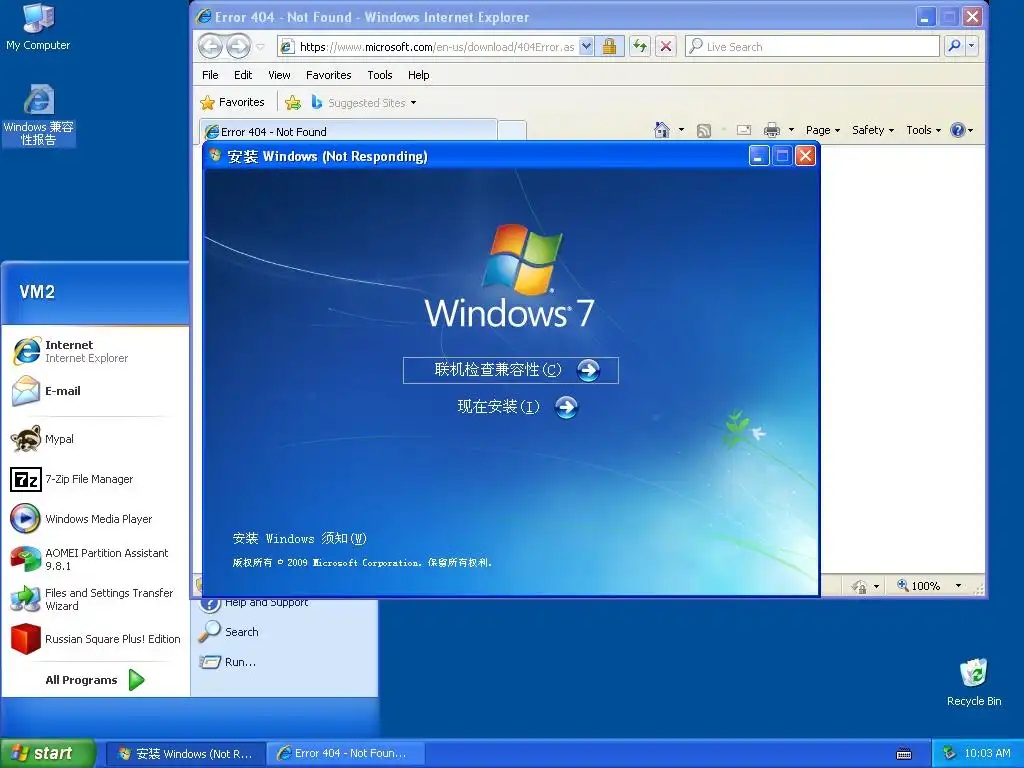The width and height of the screenshot is (1024, 768).
Task: Expand the address bar URL dropdown
Action: coord(586,46)
